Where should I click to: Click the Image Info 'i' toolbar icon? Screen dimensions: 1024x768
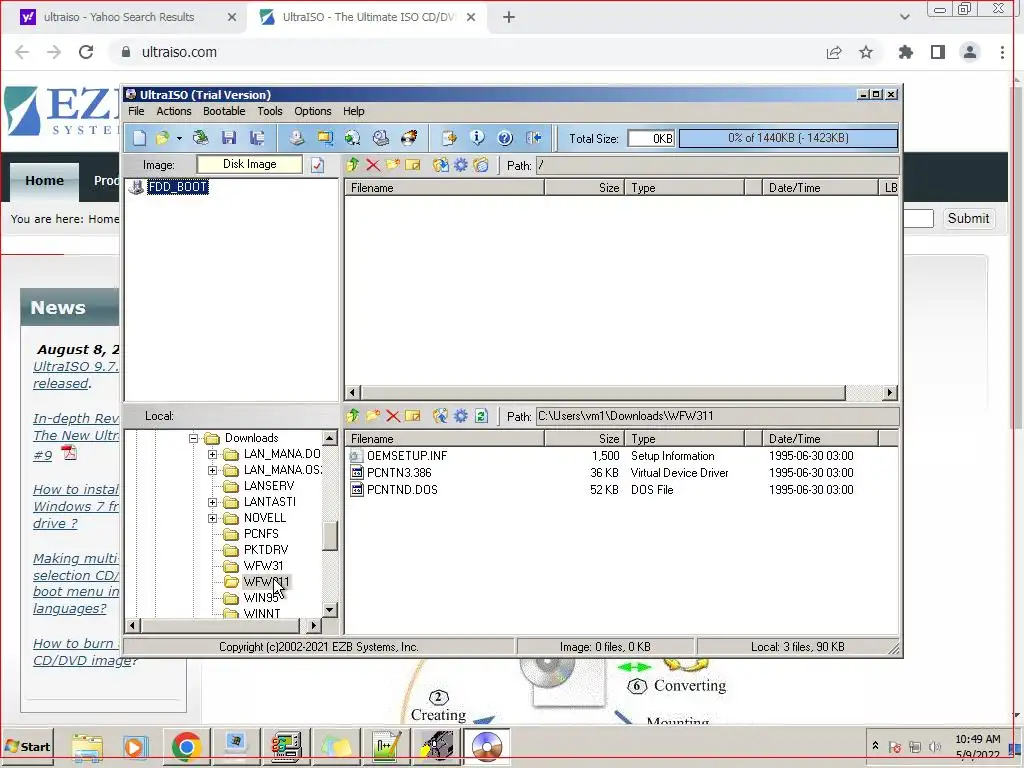pos(477,138)
